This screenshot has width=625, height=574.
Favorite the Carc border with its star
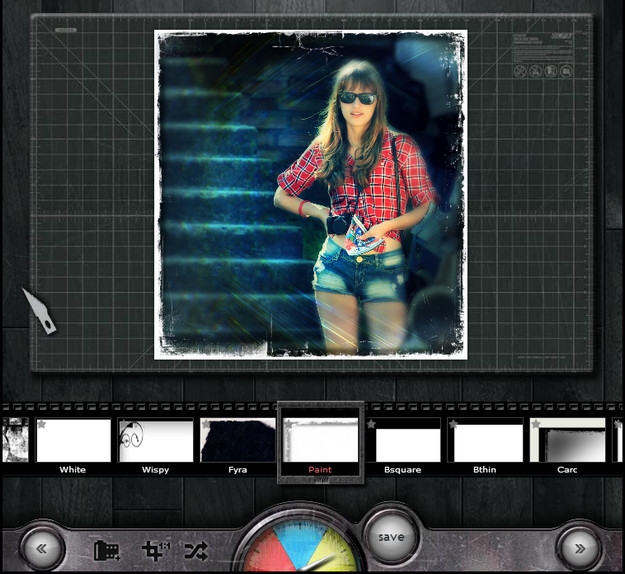pyautogui.click(x=536, y=424)
